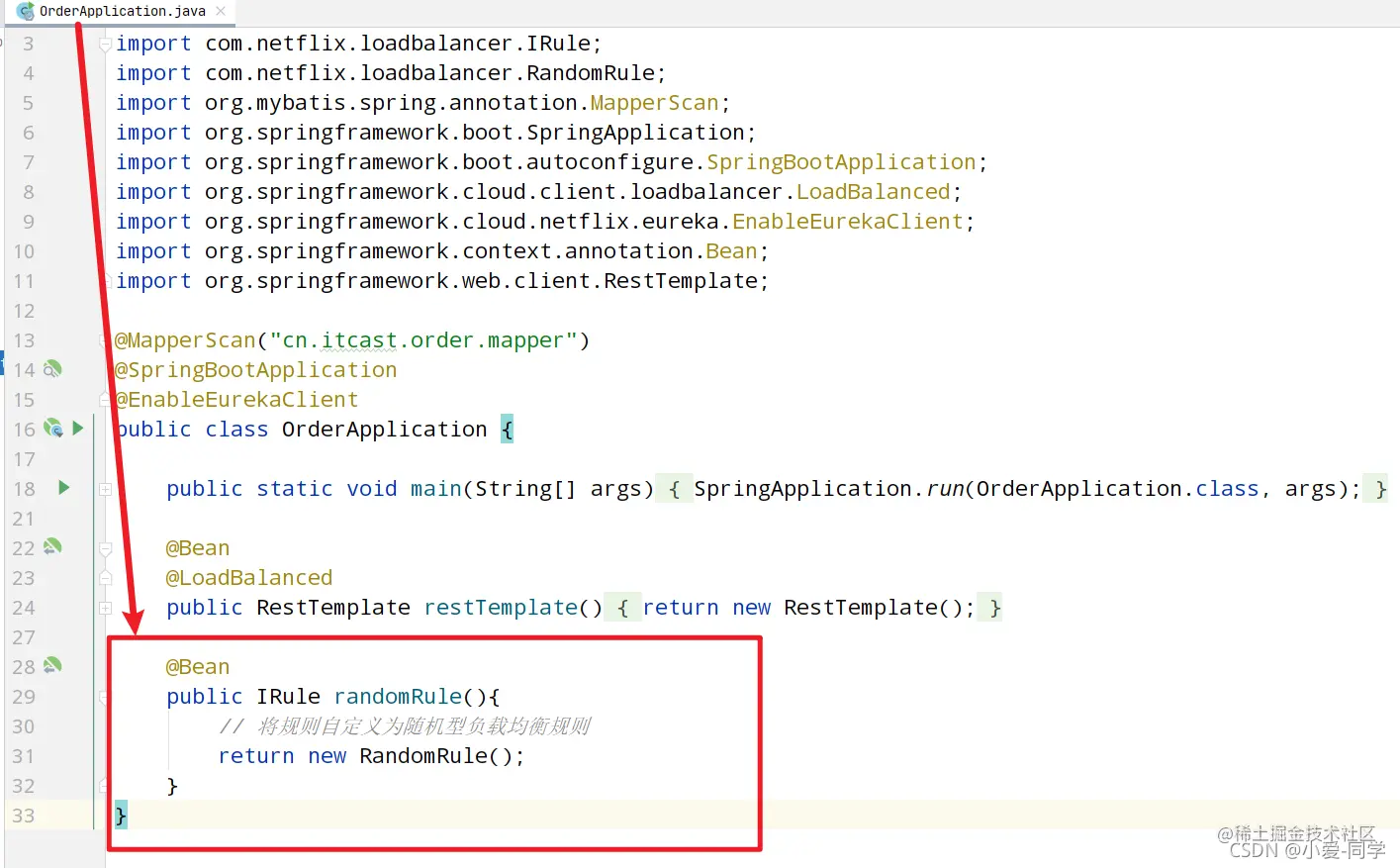Viewport: 1400px width, 868px height.
Task: Click the @EnableEurekaClient annotation on line 15
Action: pos(236,400)
